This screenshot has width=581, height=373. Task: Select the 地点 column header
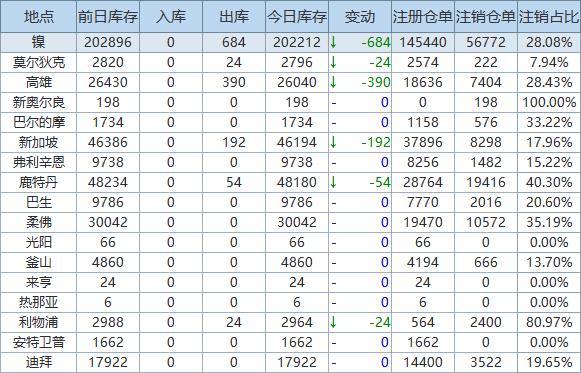(39, 17)
